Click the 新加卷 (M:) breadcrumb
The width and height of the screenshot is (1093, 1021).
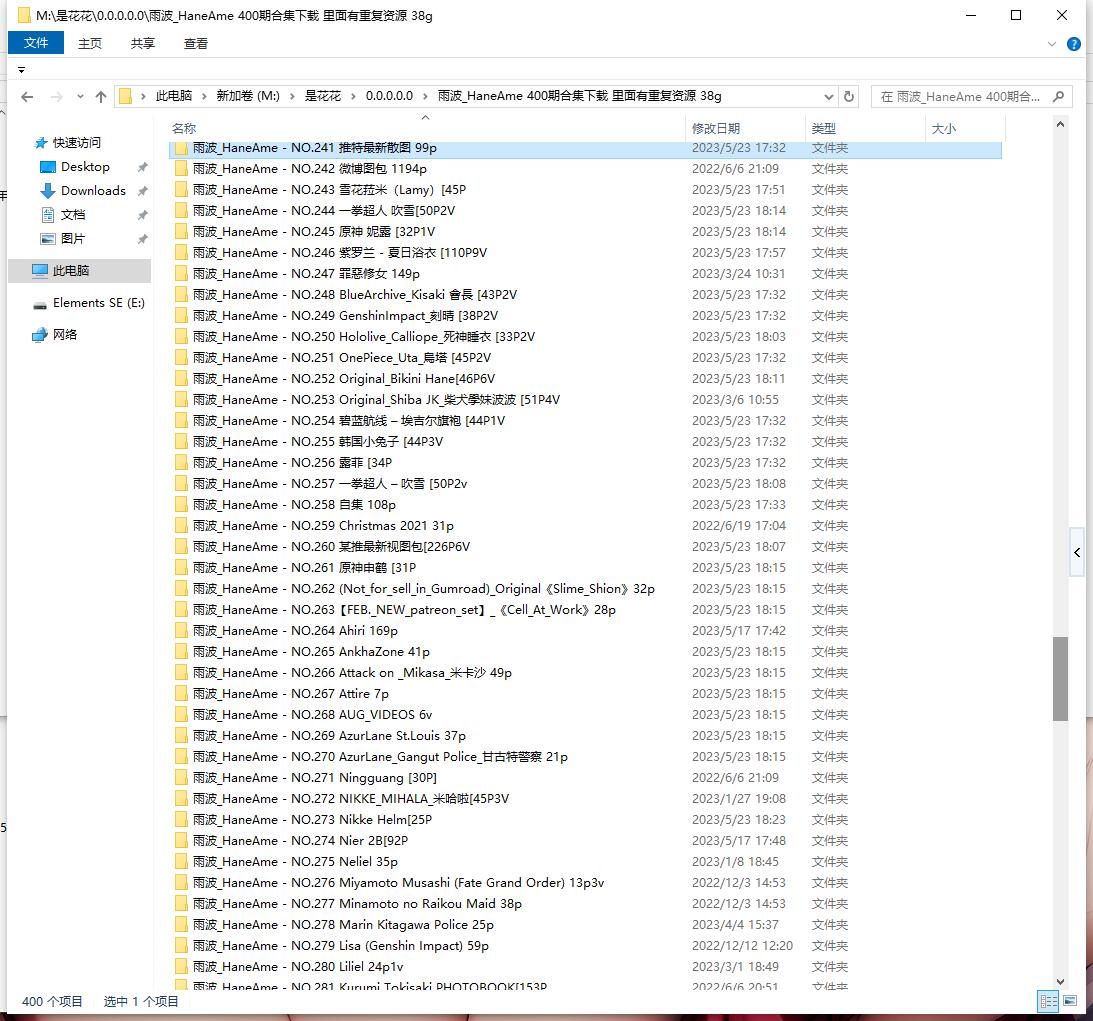click(248, 96)
